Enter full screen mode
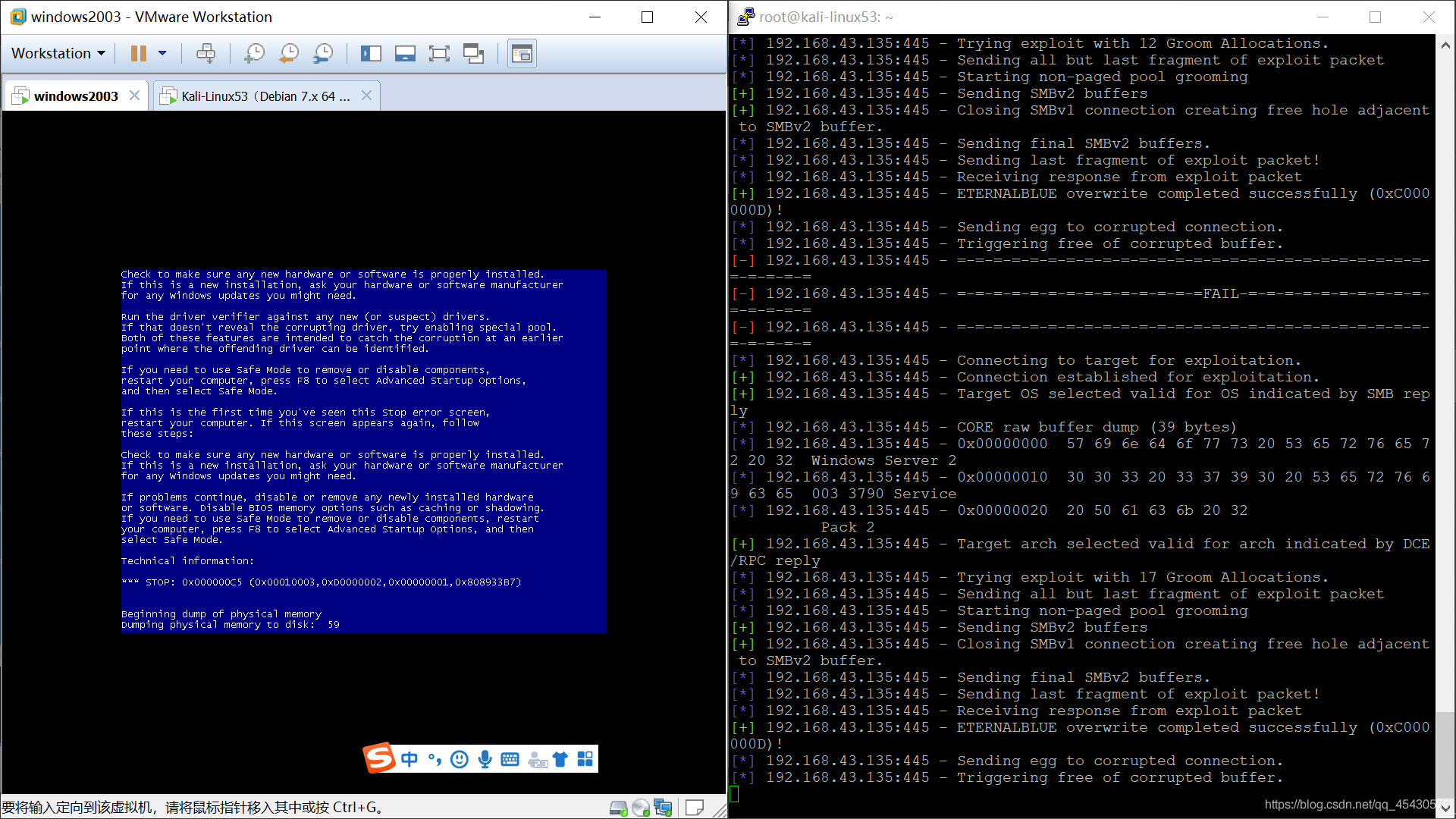This screenshot has height=819, width=1456. pyautogui.click(x=439, y=53)
